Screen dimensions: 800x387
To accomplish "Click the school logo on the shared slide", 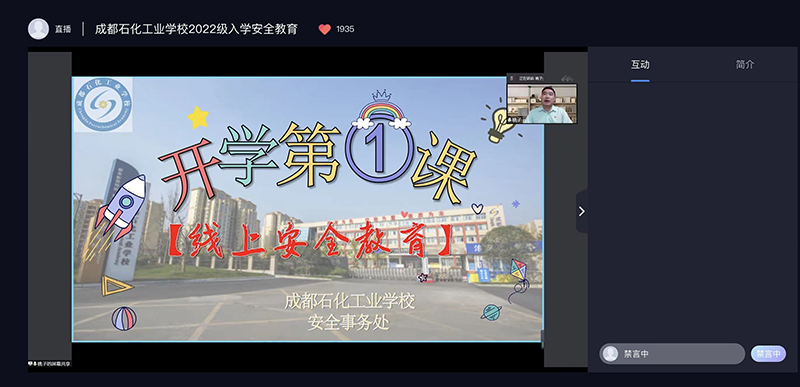I will pyautogui.click(x=103, y=104).
